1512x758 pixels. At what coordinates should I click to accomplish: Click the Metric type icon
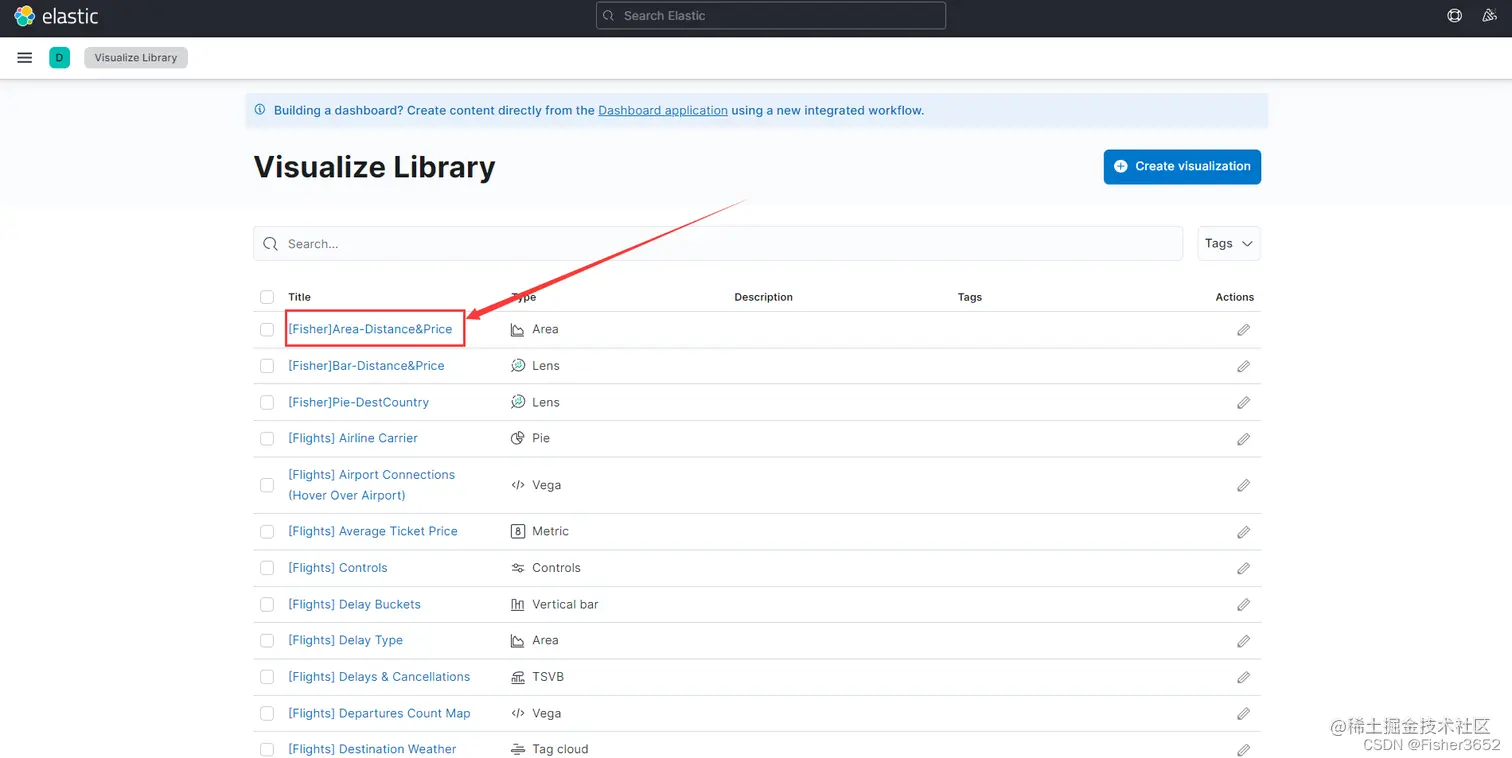coord(518,531)
